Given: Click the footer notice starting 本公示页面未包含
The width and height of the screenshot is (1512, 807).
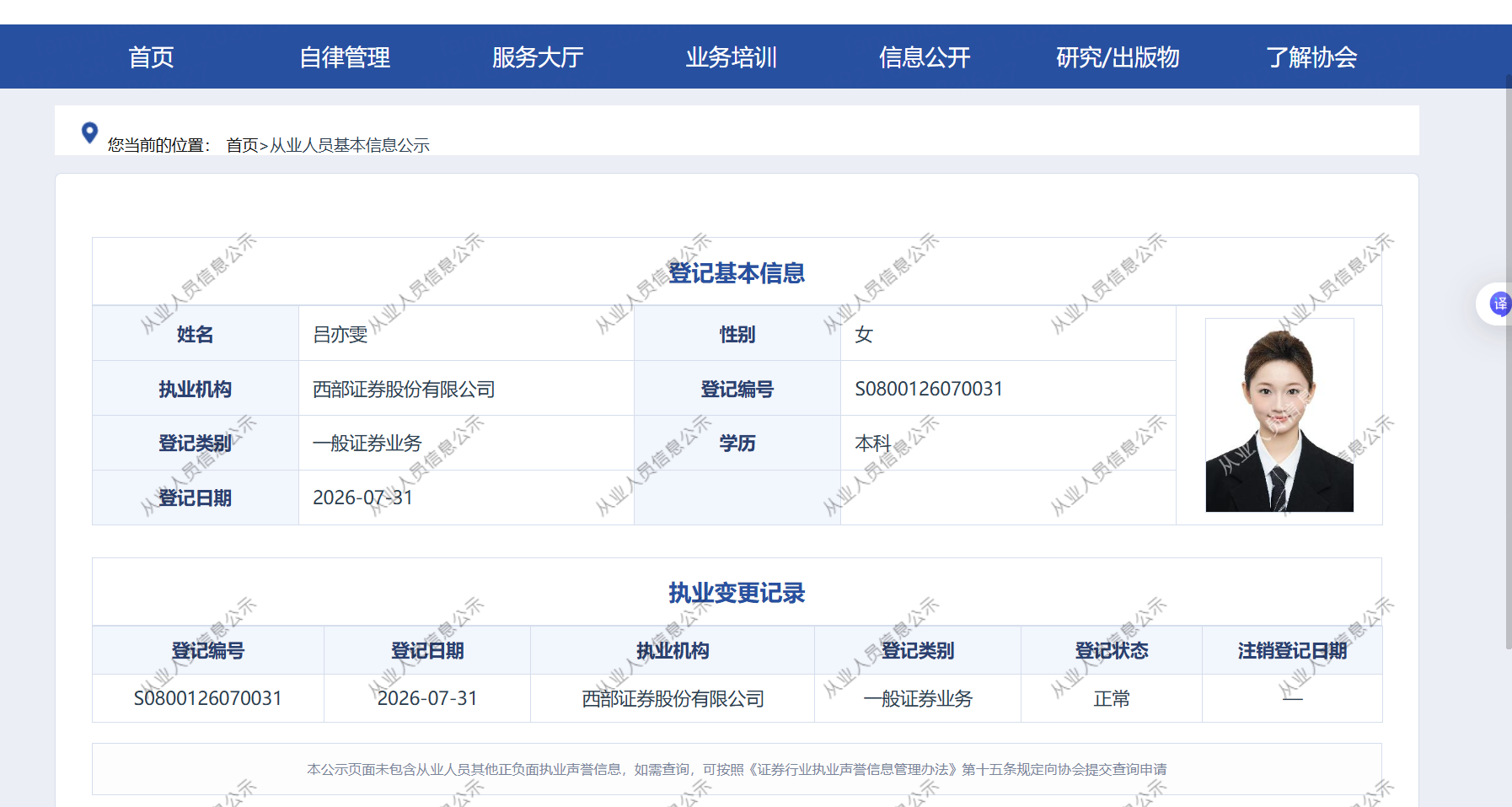Looking at the screenshot, I should [737, 769].
